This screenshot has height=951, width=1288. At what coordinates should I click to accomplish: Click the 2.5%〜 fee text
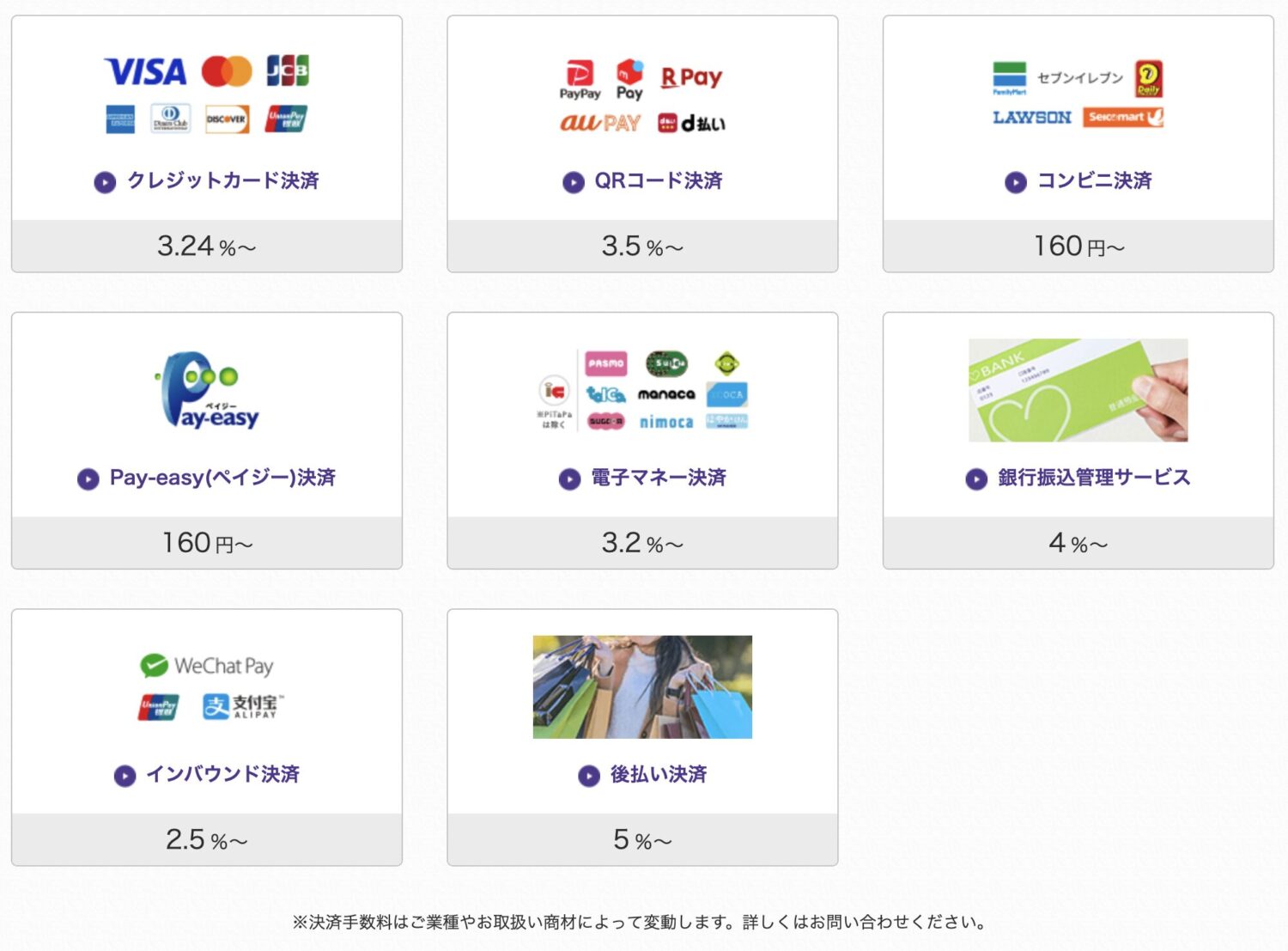207,840
